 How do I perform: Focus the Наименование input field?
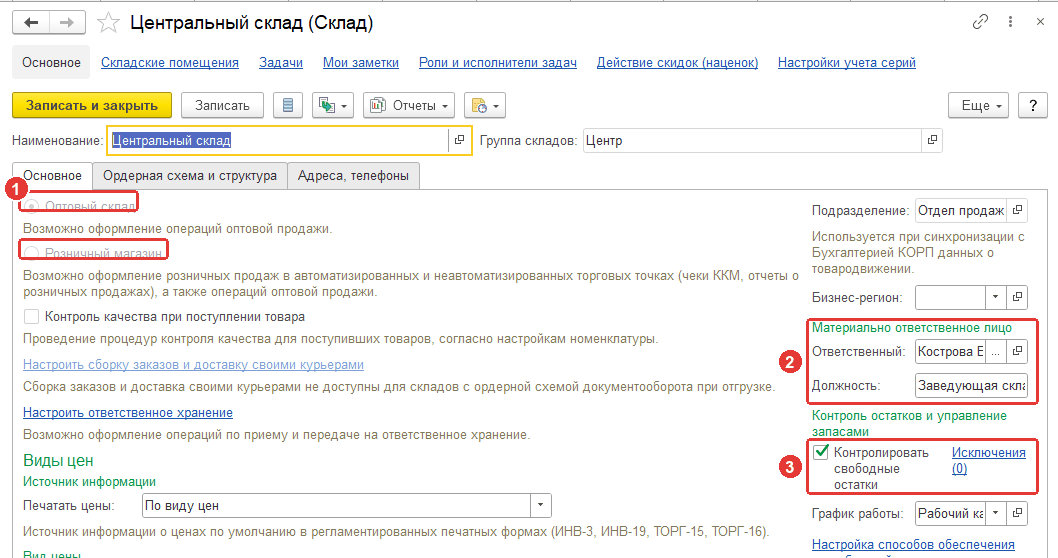278,140
